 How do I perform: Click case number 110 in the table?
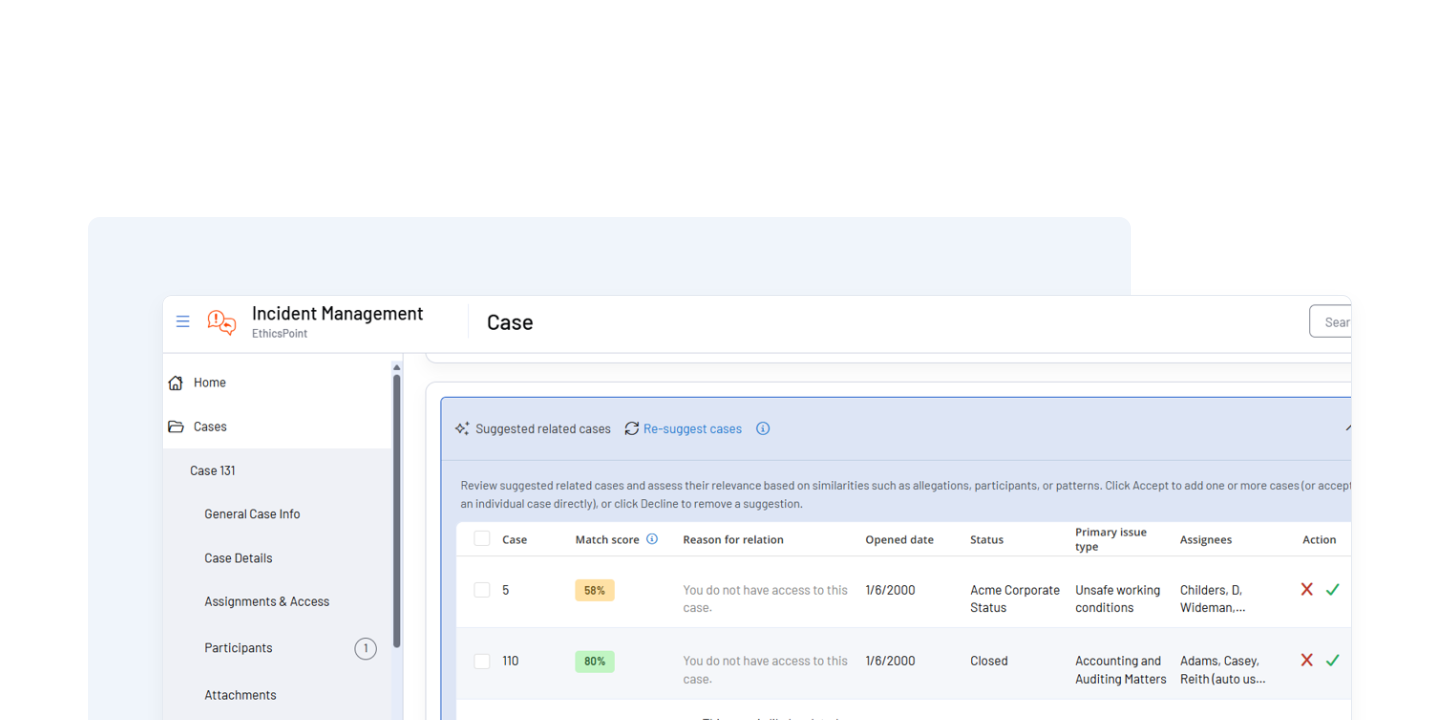point(510,661)
